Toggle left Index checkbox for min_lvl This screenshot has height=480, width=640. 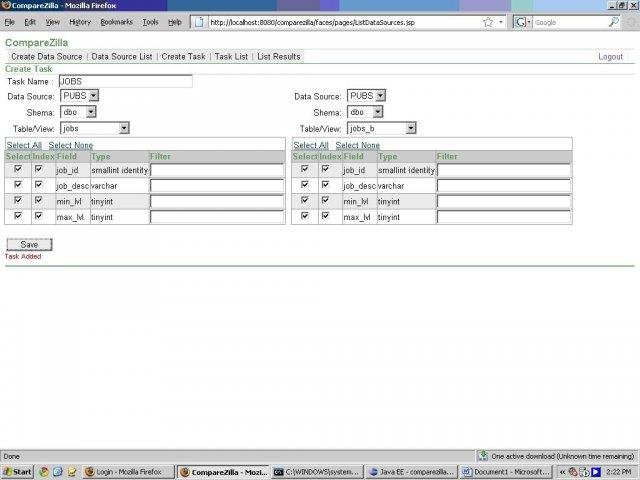point(39,200)
